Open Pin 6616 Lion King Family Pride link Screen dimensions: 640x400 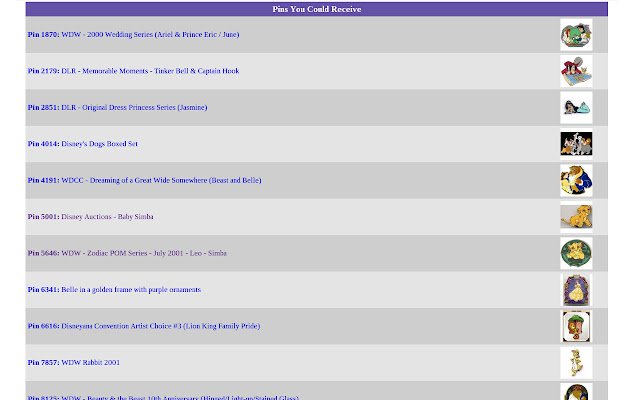[144, 326]
